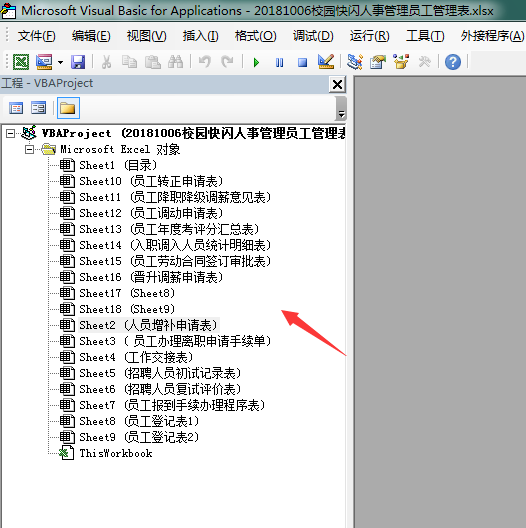This screenshot has height=528, width=526.
Task: Click View Object icon in project pane
Action: pos(38,108)
